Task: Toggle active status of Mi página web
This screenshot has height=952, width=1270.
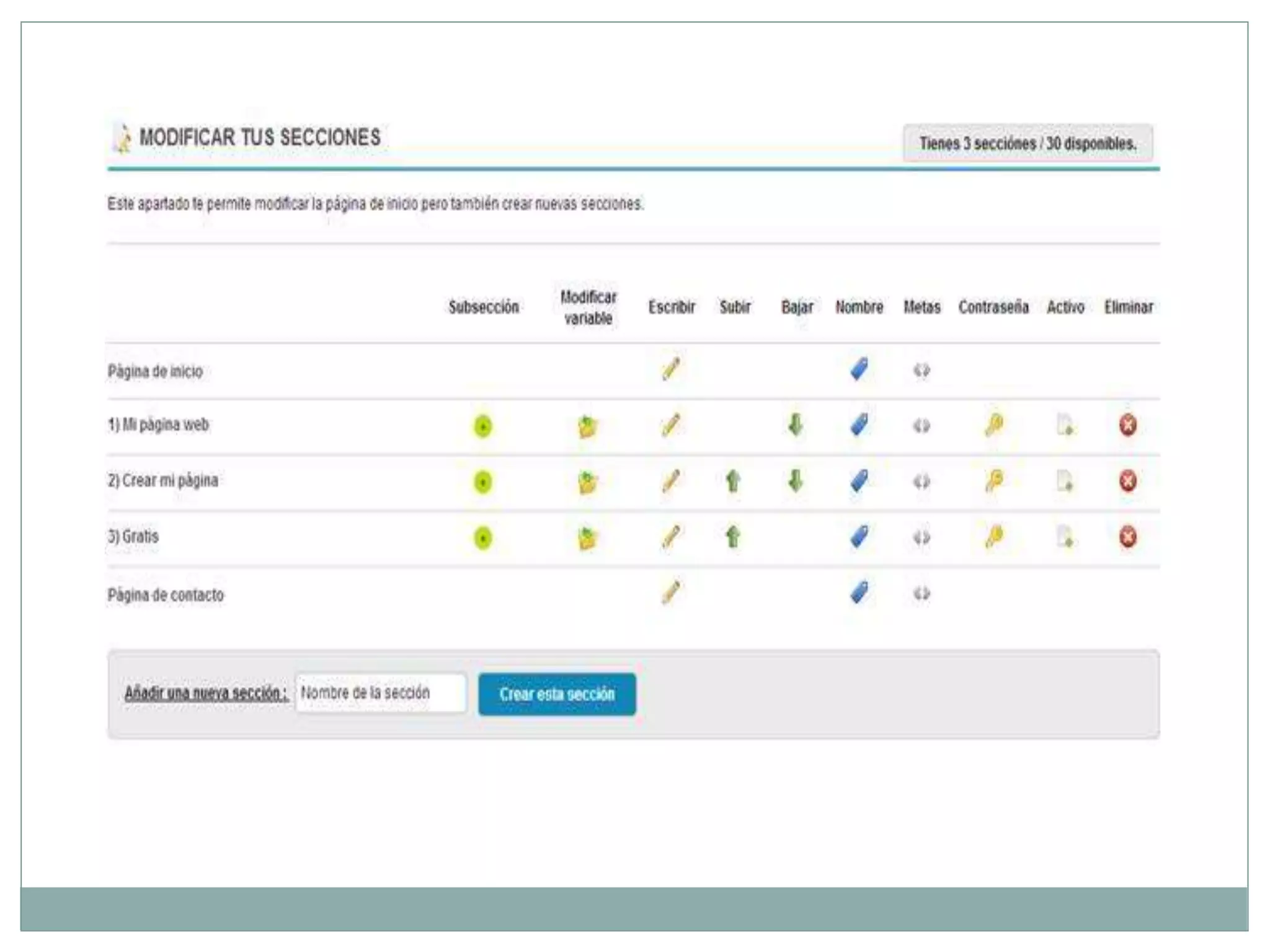Action: coord(1065,425)
